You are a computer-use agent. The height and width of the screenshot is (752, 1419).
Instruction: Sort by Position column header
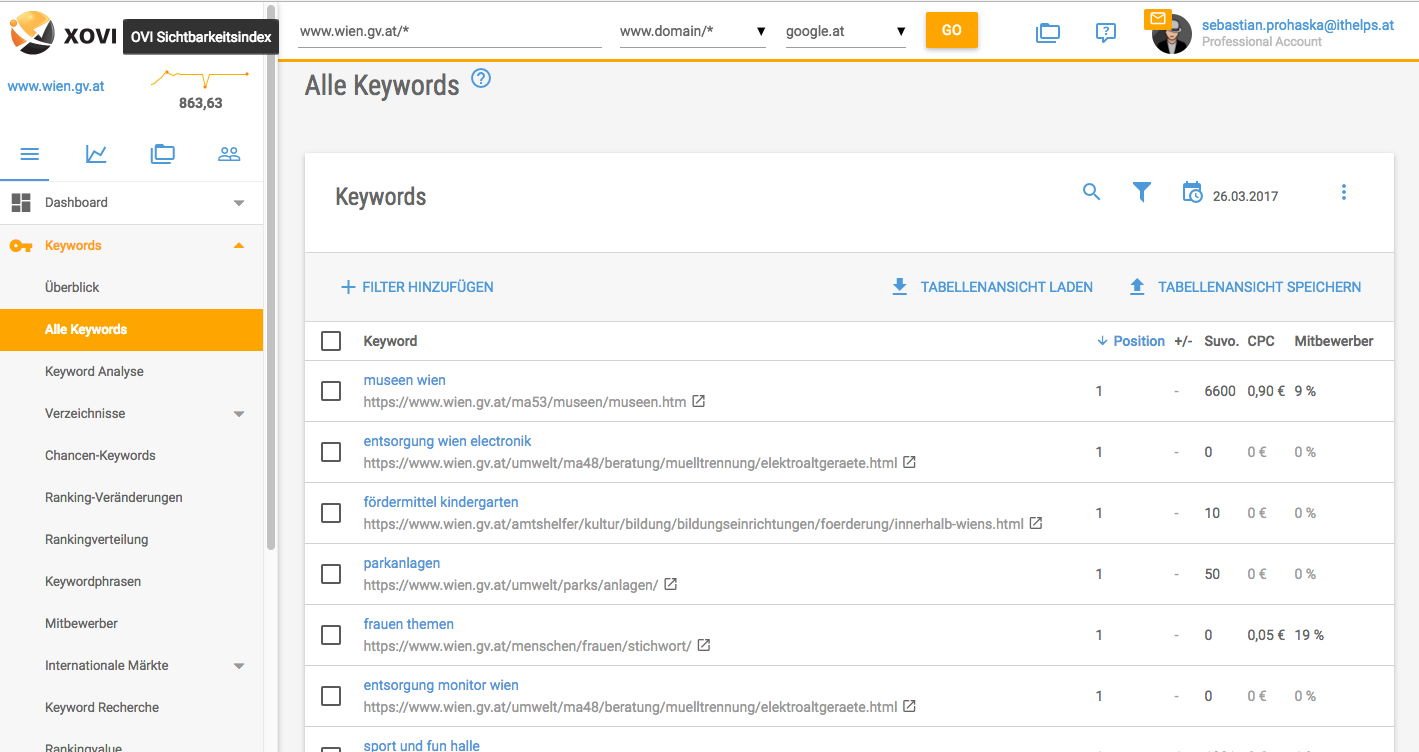(1131, 342)
